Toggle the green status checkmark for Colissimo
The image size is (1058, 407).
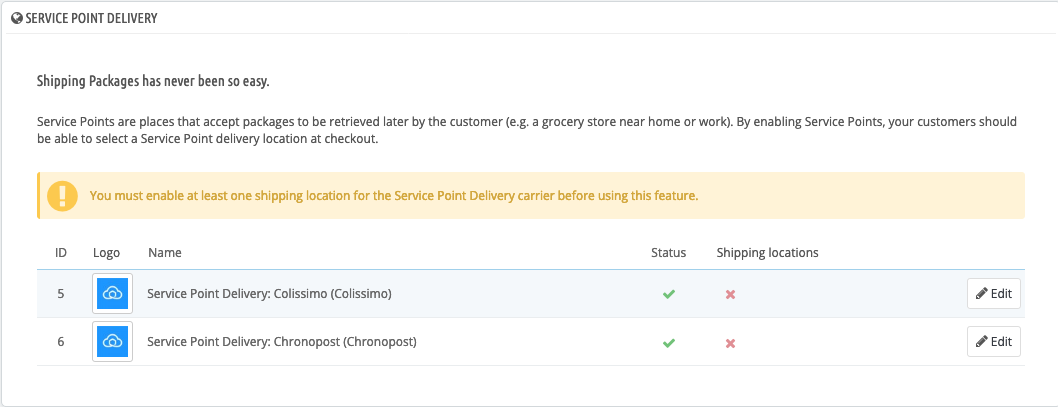[669, 294]
